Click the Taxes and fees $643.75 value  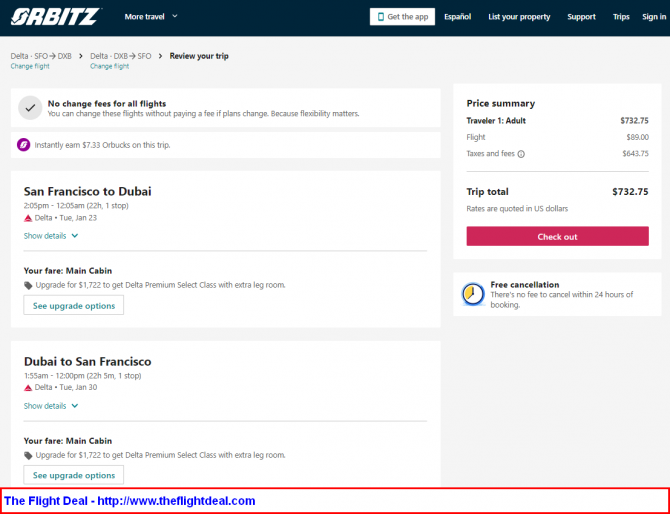click(635, 153)
